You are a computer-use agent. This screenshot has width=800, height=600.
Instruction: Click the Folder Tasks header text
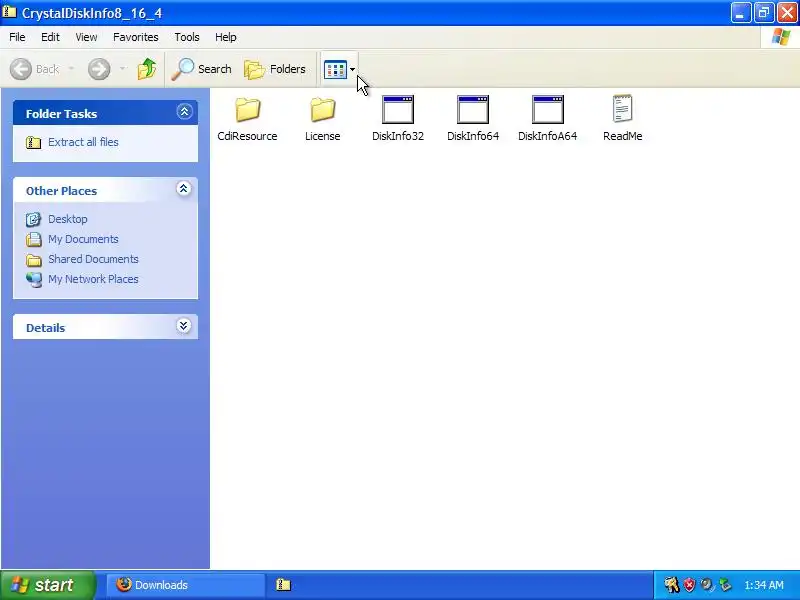(61, 114)
